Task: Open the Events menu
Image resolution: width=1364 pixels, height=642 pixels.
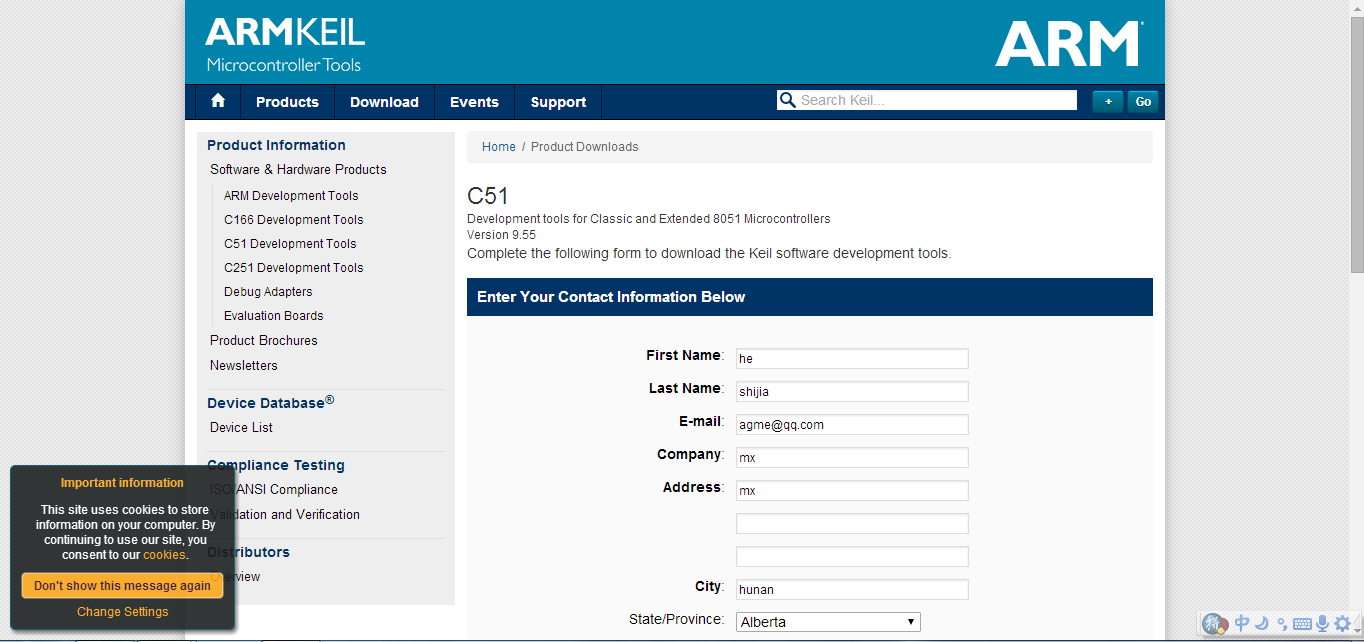Action: [x=474, y=102]
